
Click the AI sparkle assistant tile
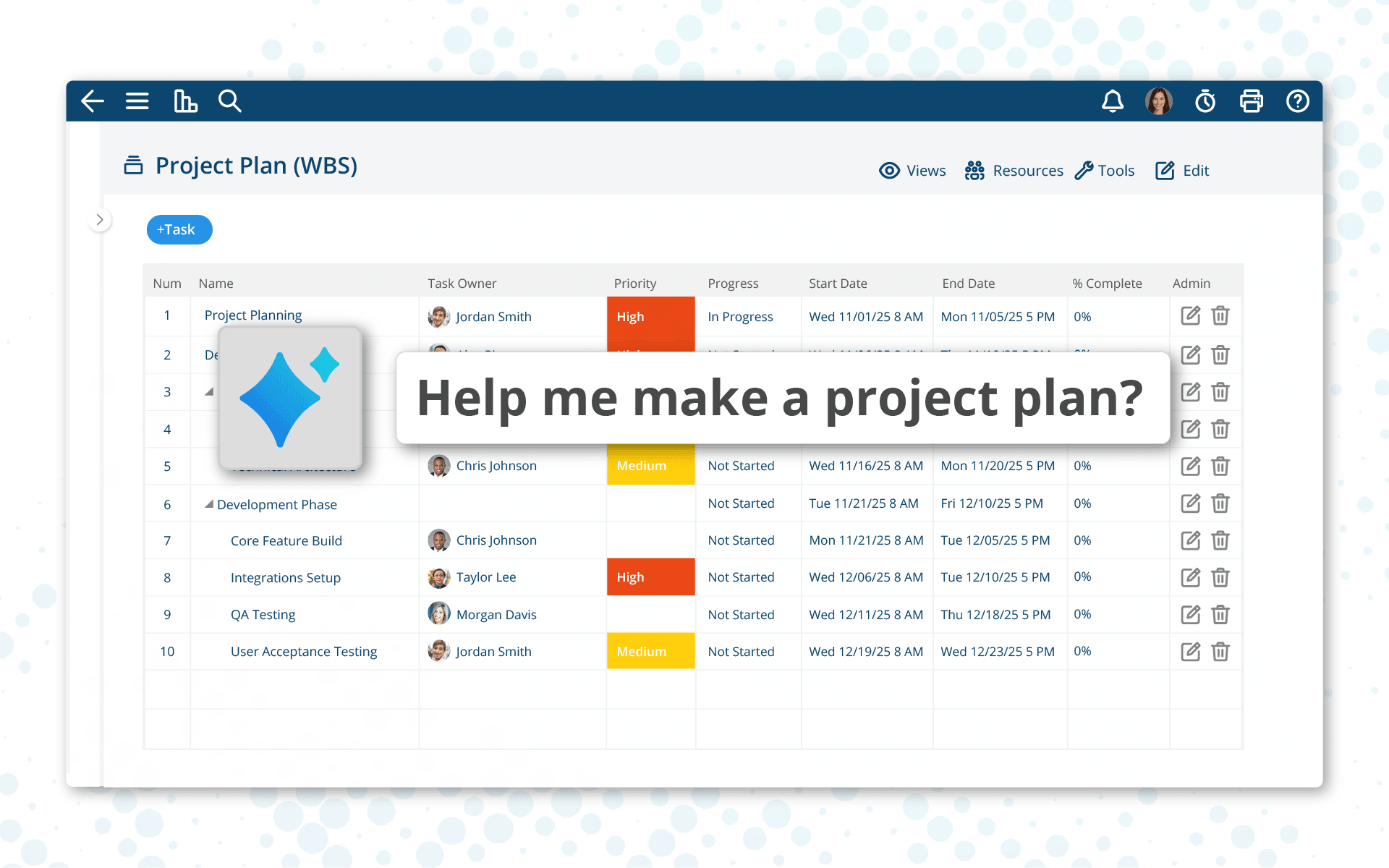pos(290,398)
